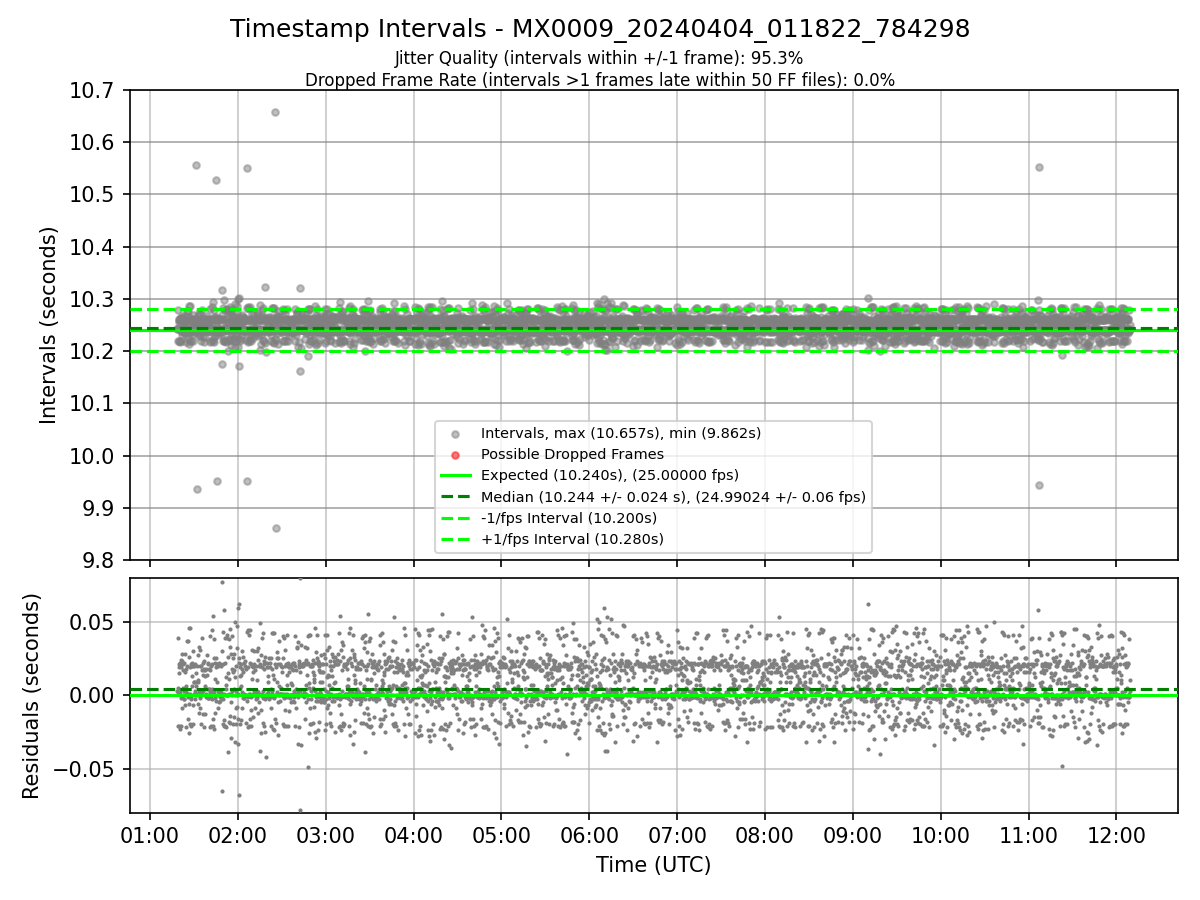1200x900 pixels.
Task: Click the '12:00' time tick label
Action: click(x=1116, y=834)
